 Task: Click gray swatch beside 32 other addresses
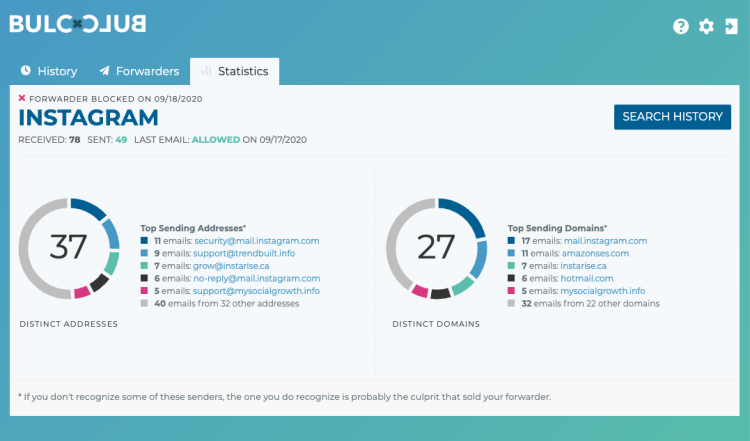tap(144, 303)
